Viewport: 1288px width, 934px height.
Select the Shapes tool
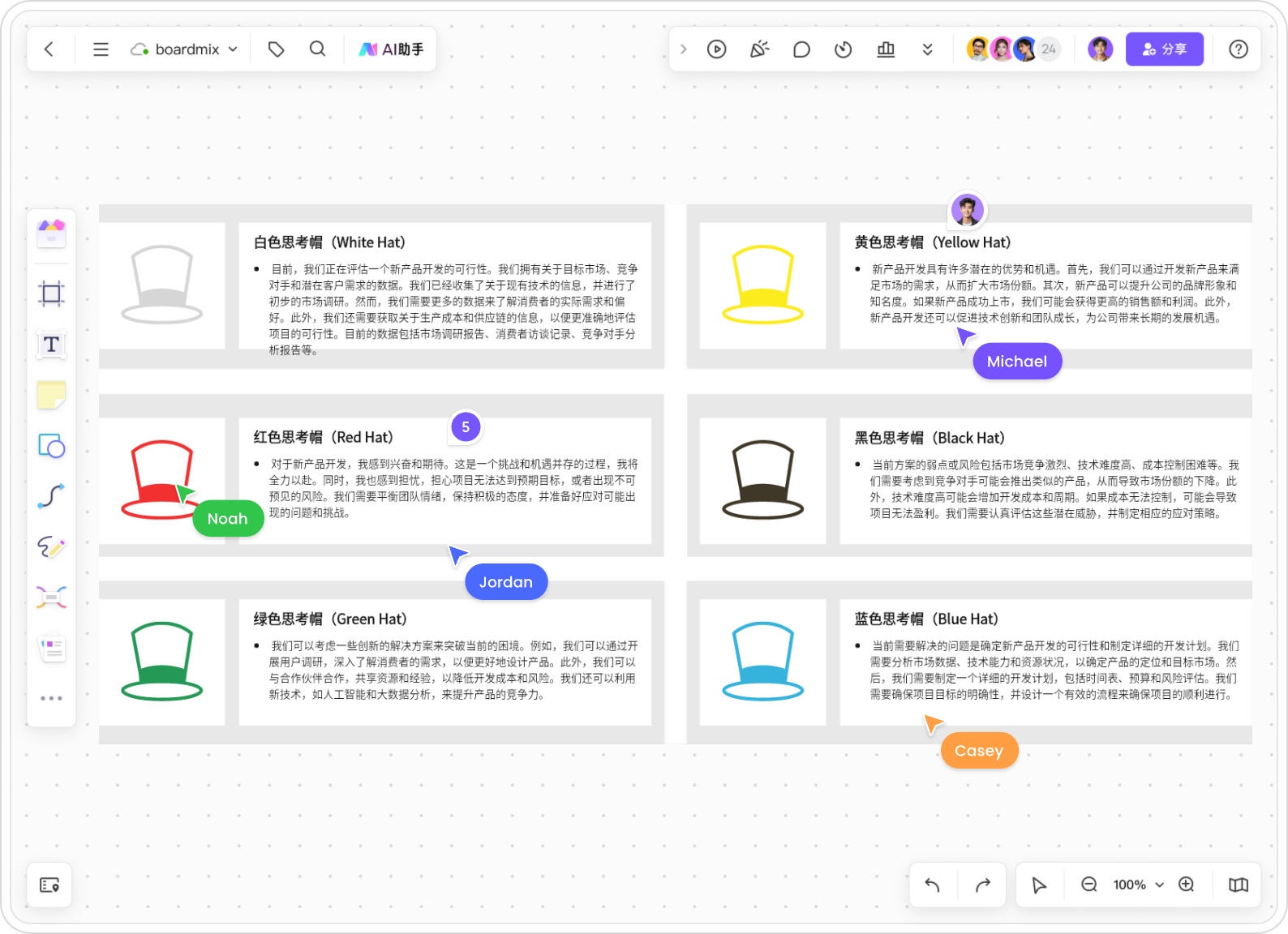click(52, 446)
